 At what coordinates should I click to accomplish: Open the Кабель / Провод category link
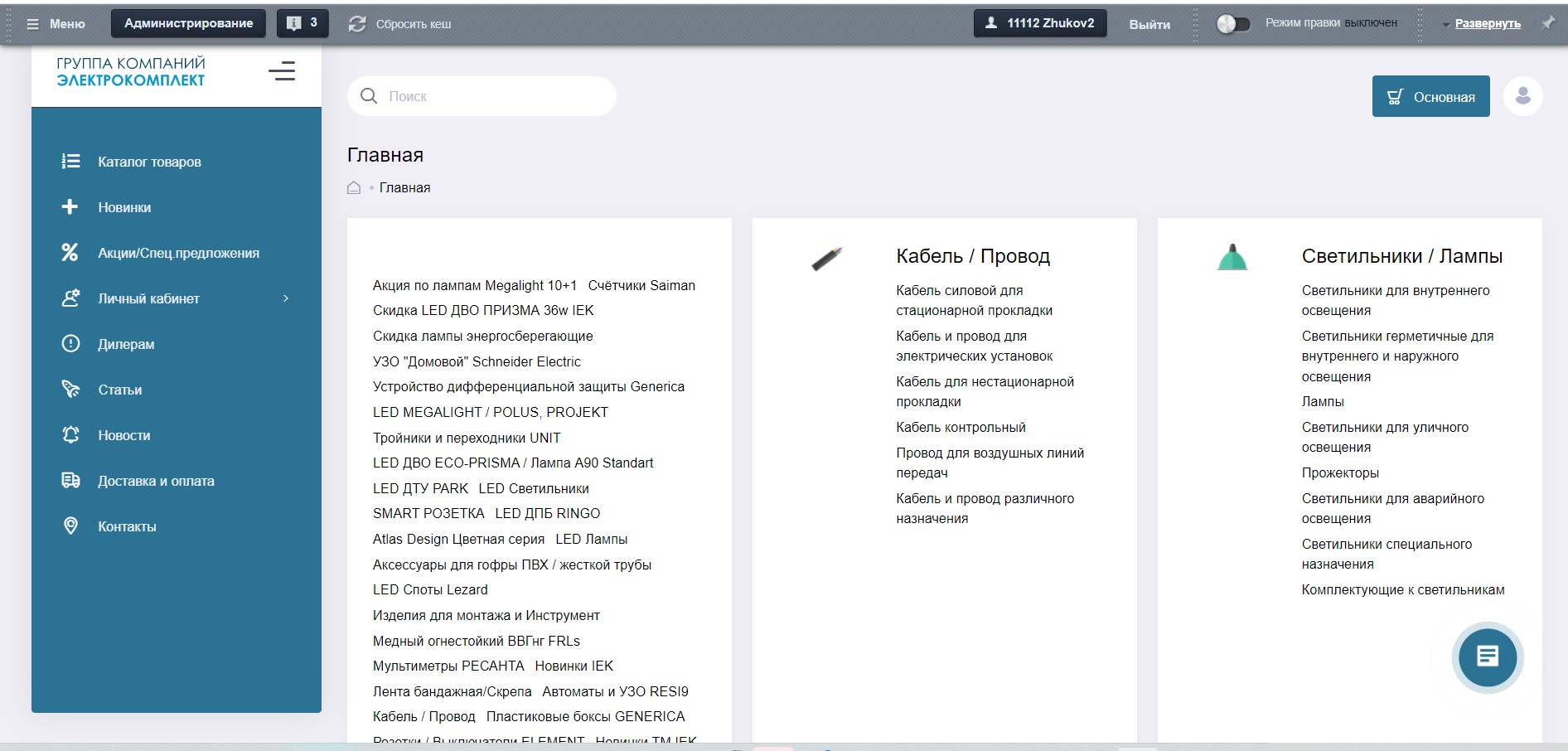point(972,255)
